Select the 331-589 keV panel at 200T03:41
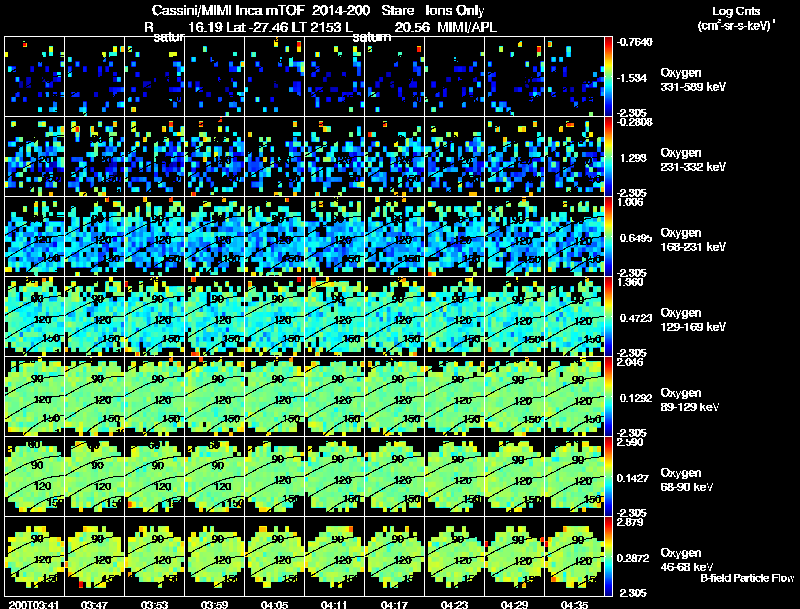Image resolution: width=800 pixels, height=609 pixels. [35, 77]
